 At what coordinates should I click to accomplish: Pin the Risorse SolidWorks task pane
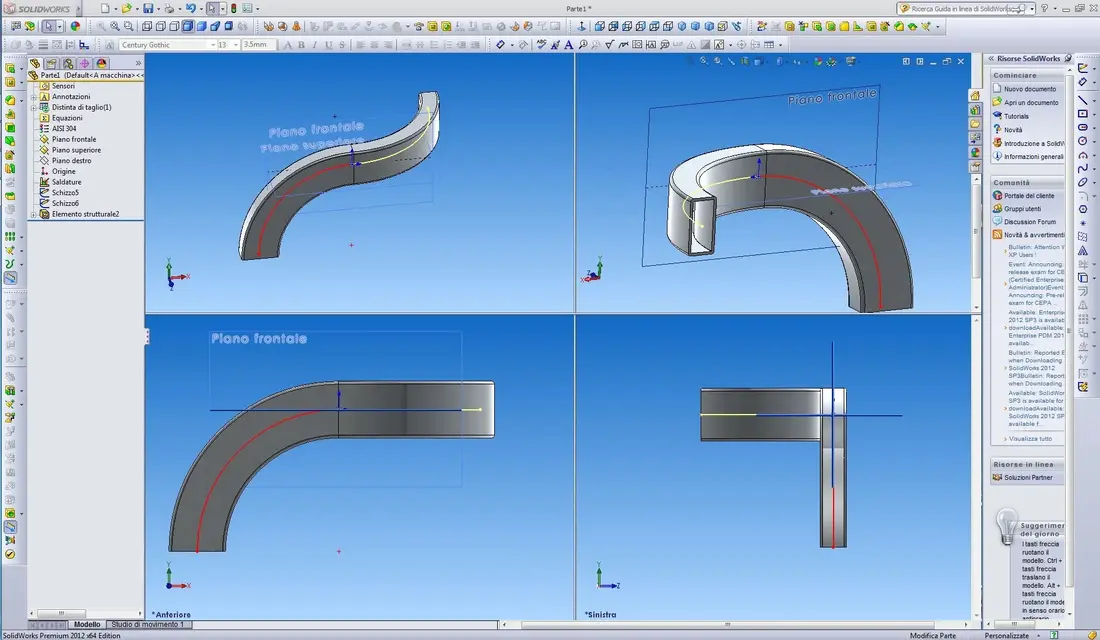tap(1068, 58)
